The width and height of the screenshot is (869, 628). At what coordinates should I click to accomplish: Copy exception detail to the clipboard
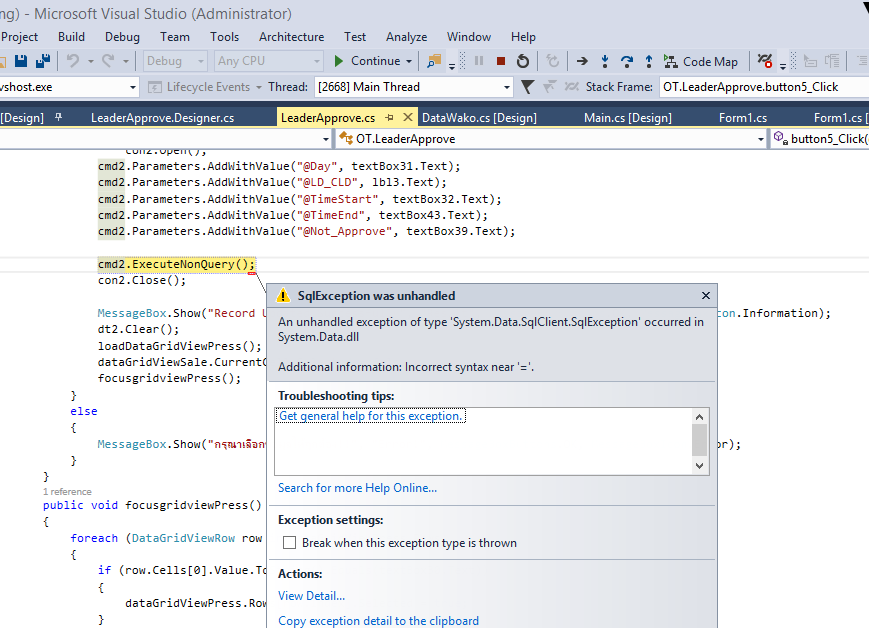click(x=379, y=621)
